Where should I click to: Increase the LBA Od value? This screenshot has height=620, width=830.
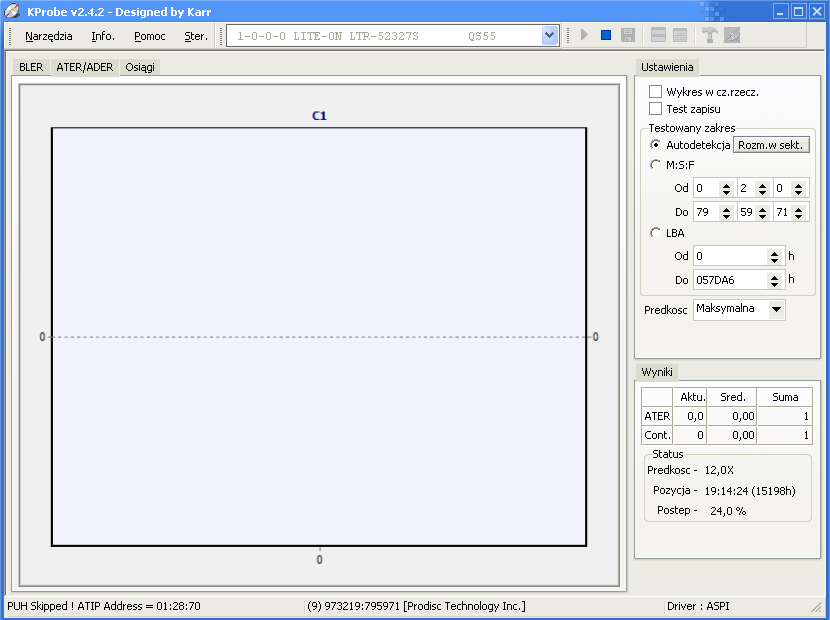774,253
